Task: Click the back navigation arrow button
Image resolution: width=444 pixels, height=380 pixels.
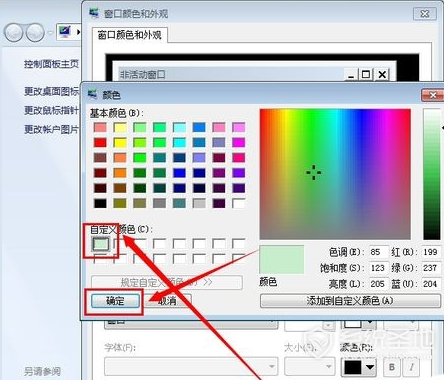Action: (13, 32)
